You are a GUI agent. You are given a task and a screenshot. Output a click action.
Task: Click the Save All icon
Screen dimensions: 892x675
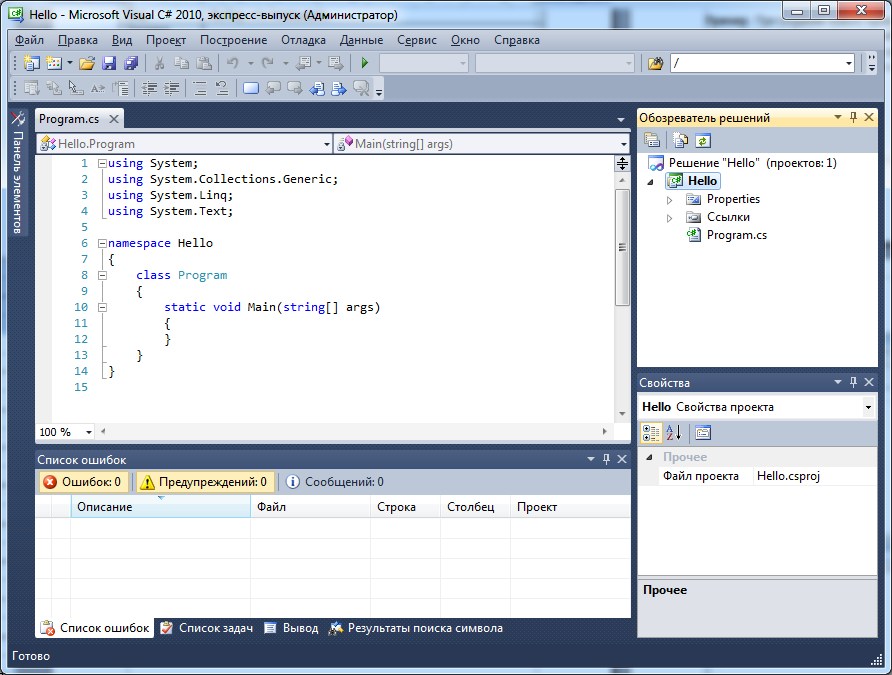click(131, 63)
